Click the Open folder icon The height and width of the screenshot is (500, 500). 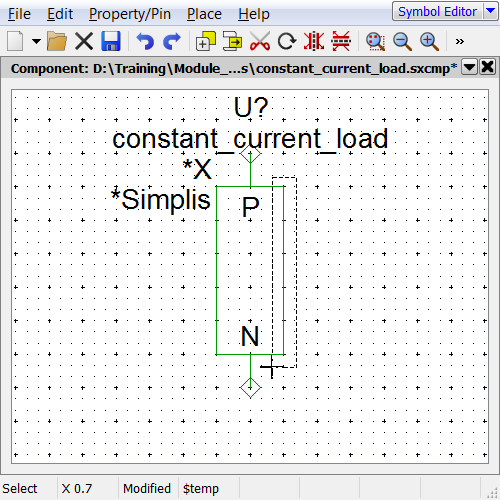point(57,41)
